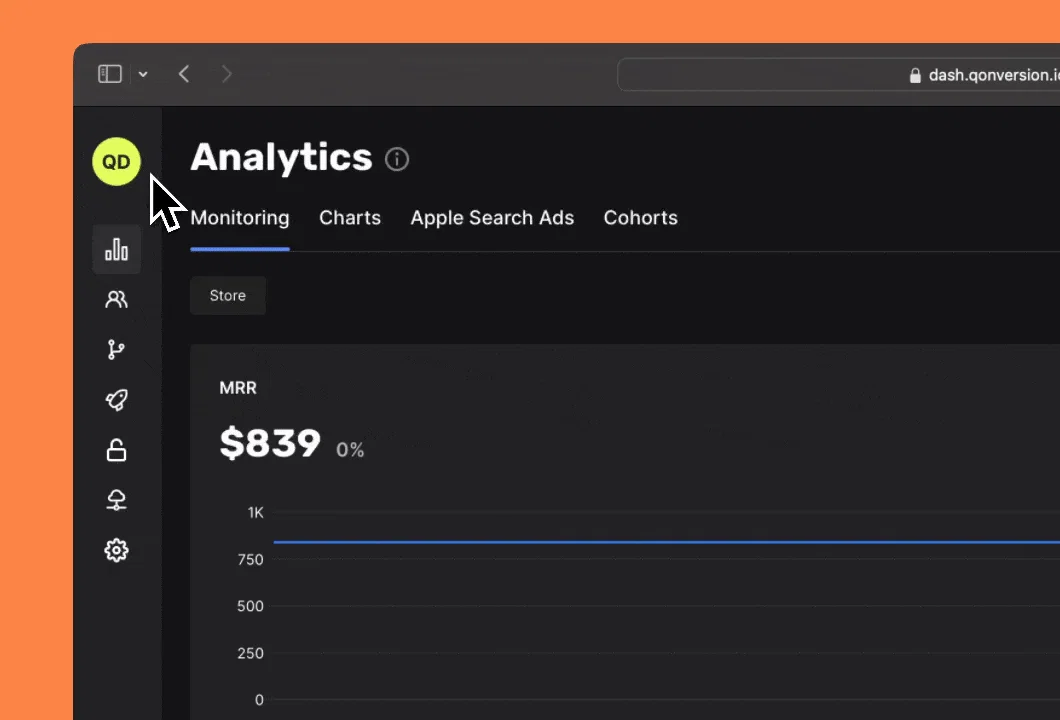Select the Analytics bar chart sidebar icon
The image size is (1060, 720).
click(x=116, y=249)
